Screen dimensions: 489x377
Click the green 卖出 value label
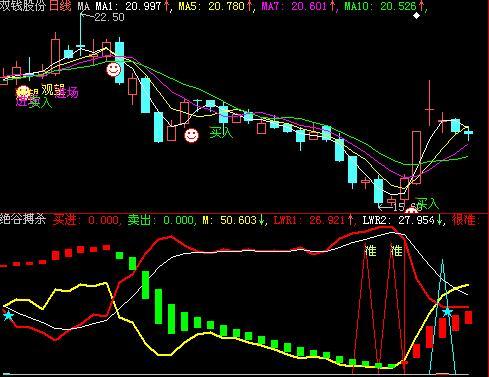[x=160, y=220]
